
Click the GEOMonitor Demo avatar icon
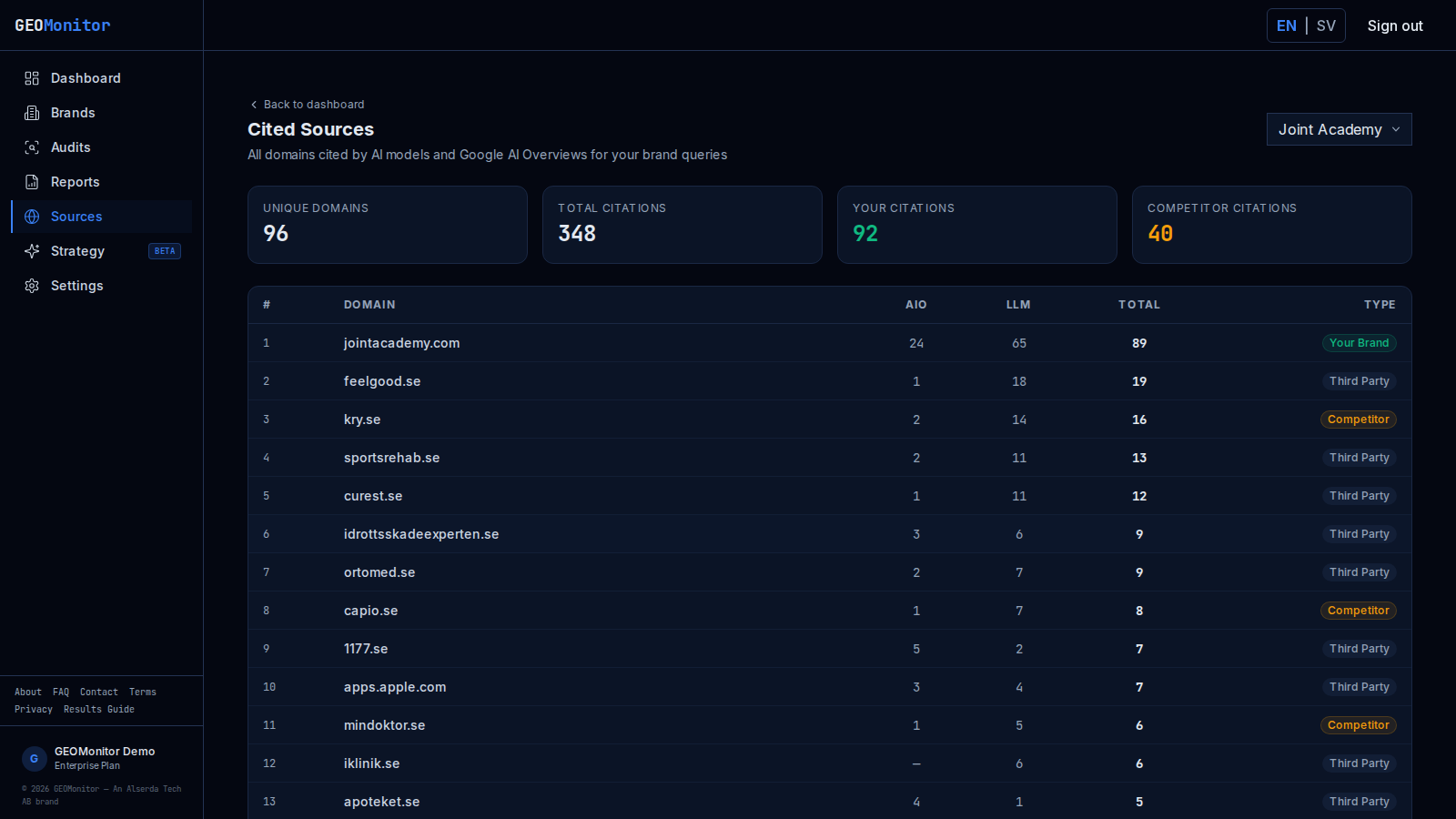pos(35,758)
